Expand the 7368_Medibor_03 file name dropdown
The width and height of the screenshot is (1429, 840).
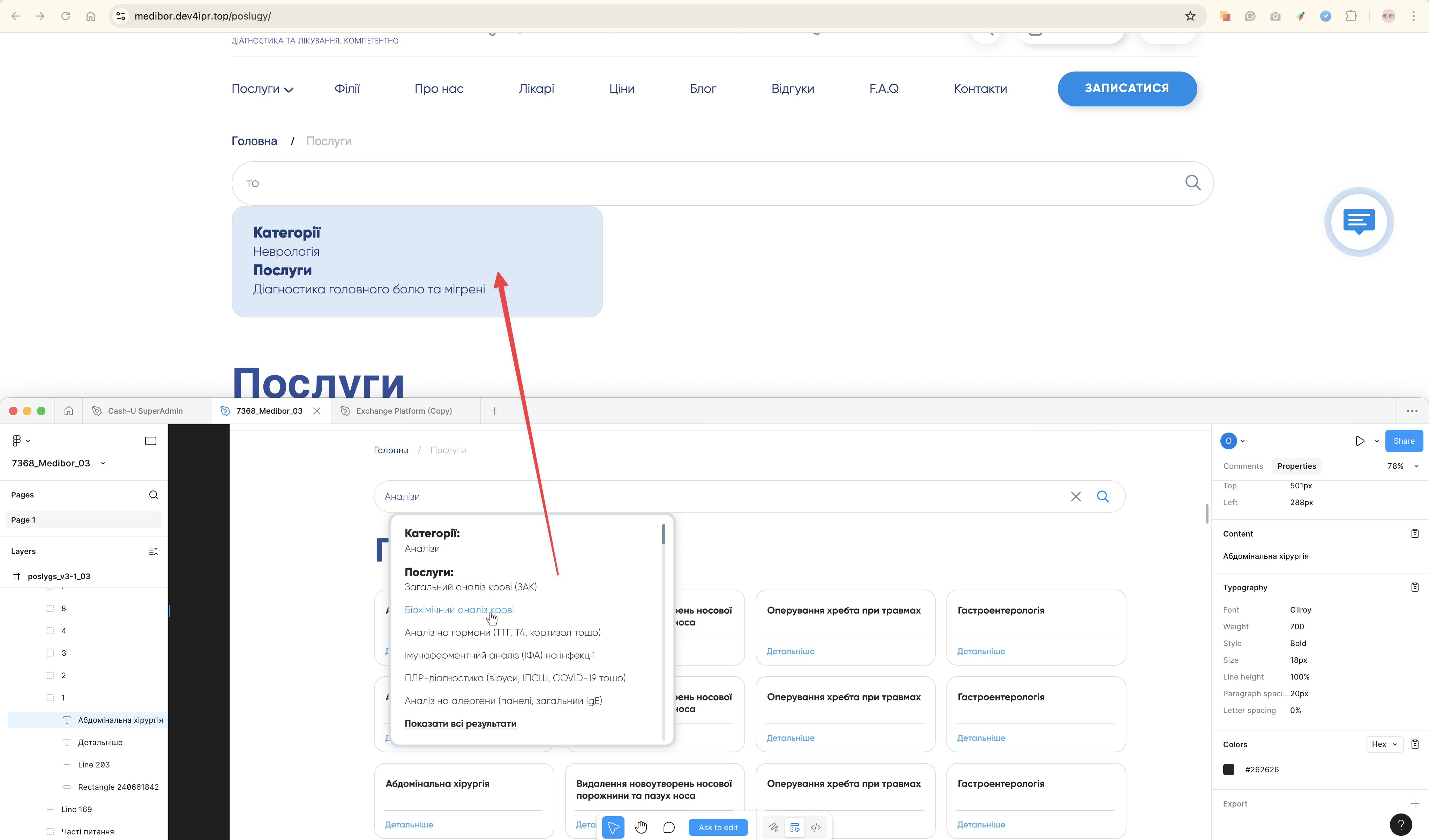click(x=103, y=463)
